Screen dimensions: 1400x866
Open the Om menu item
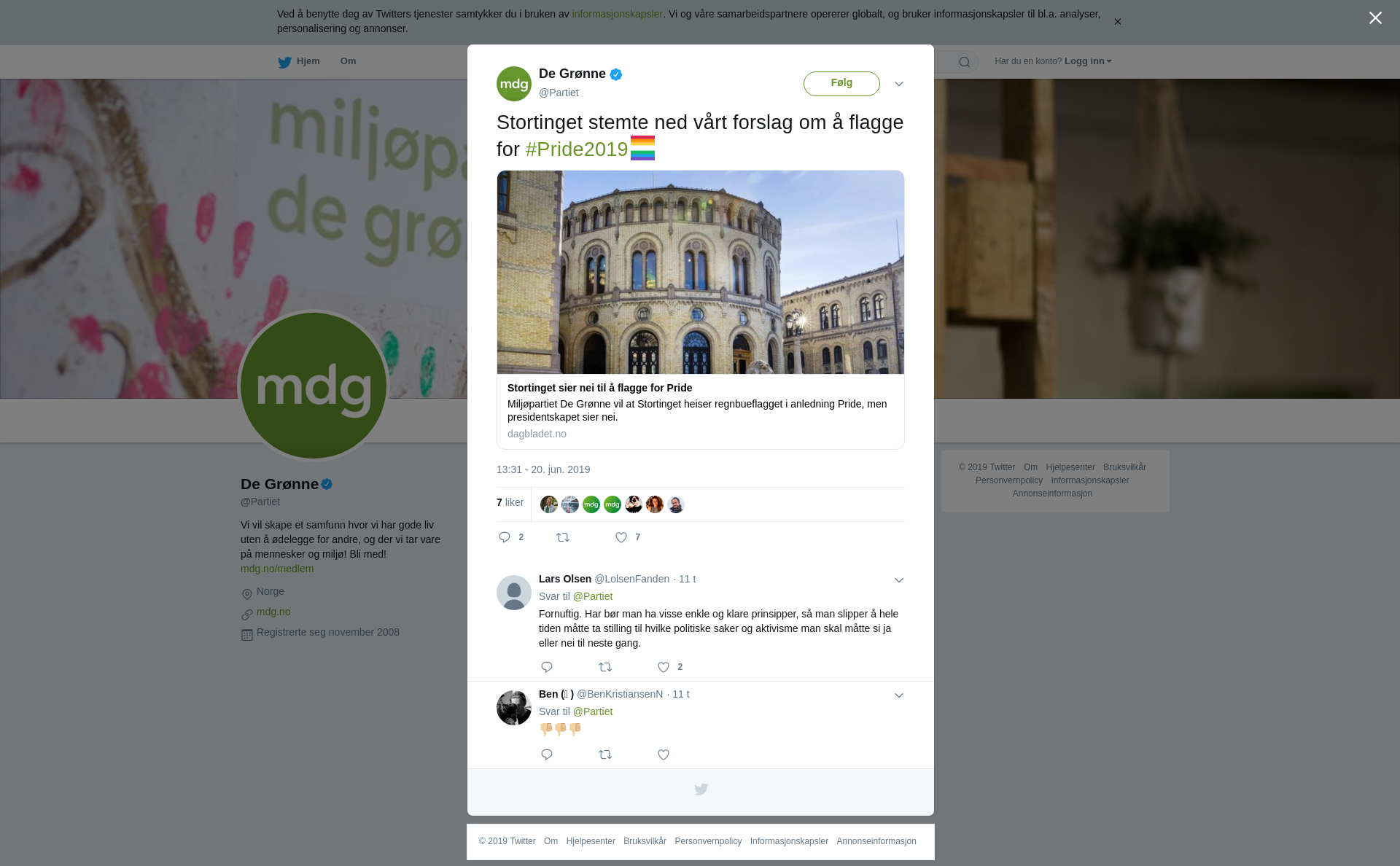348,61
